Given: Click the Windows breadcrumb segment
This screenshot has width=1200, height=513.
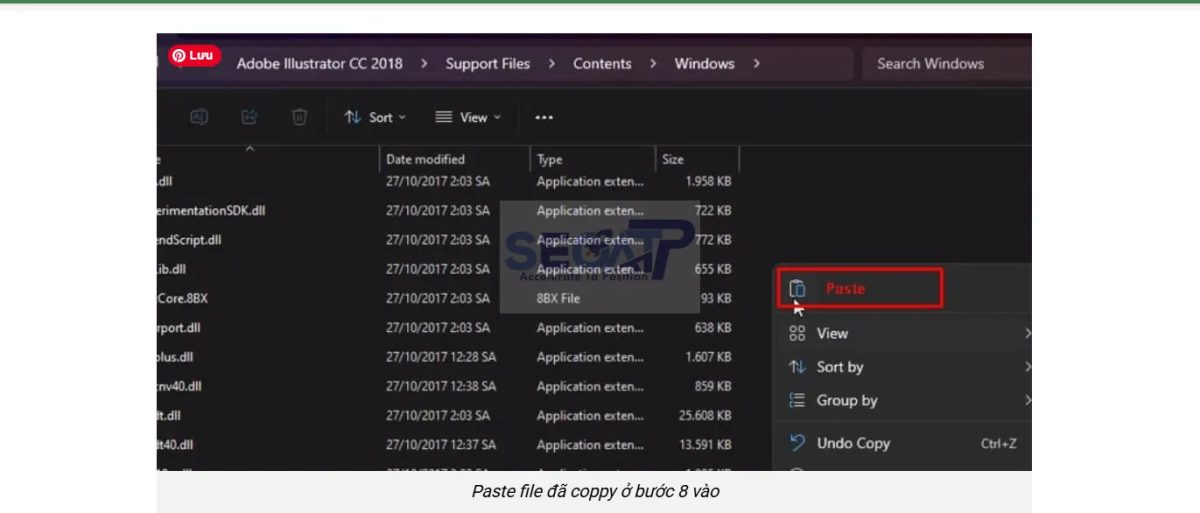Looking at the screenshot, I should tap(704, 63).
